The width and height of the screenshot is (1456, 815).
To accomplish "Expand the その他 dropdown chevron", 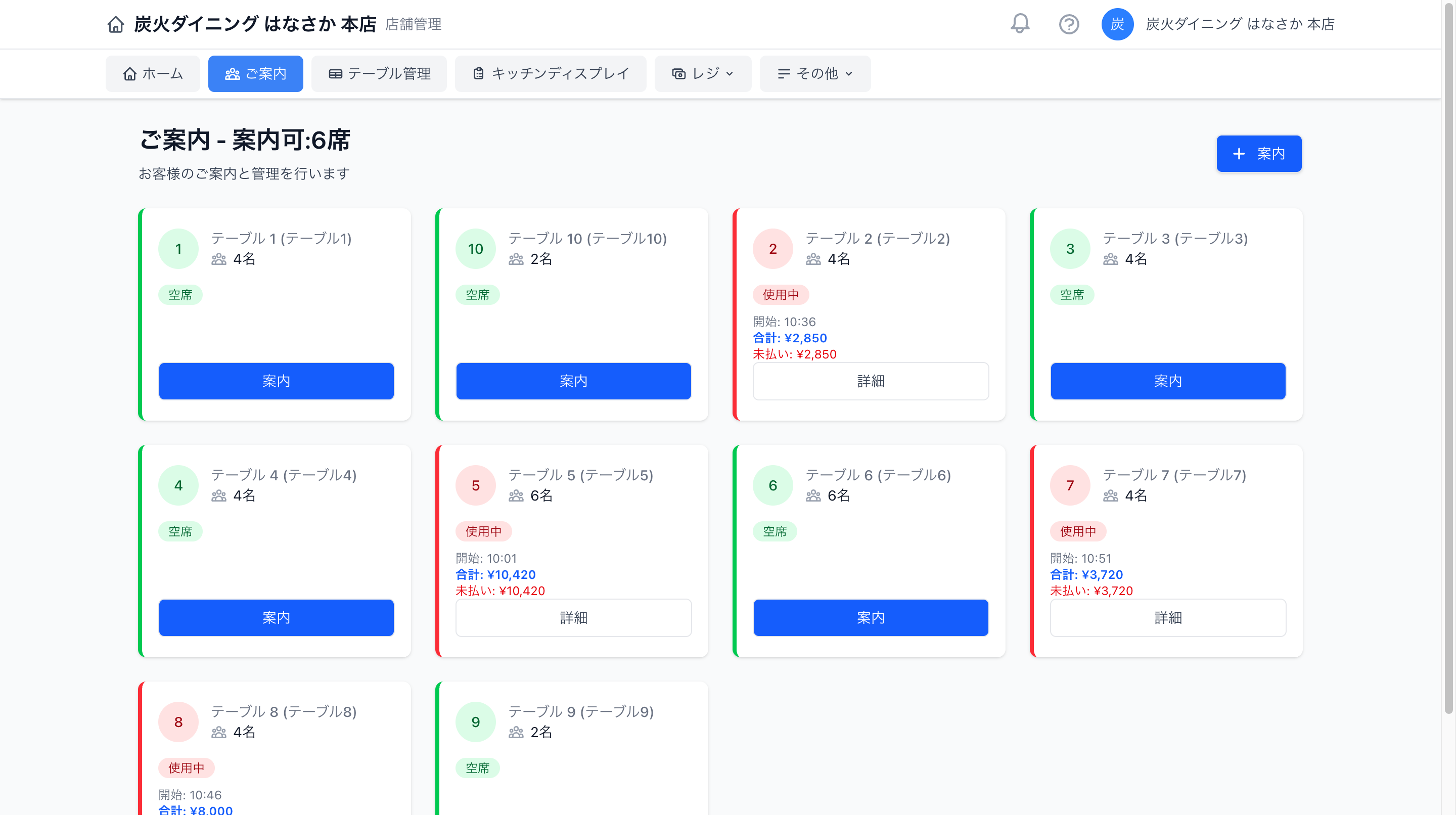I will pyautogui.click(x=848, y=74).
